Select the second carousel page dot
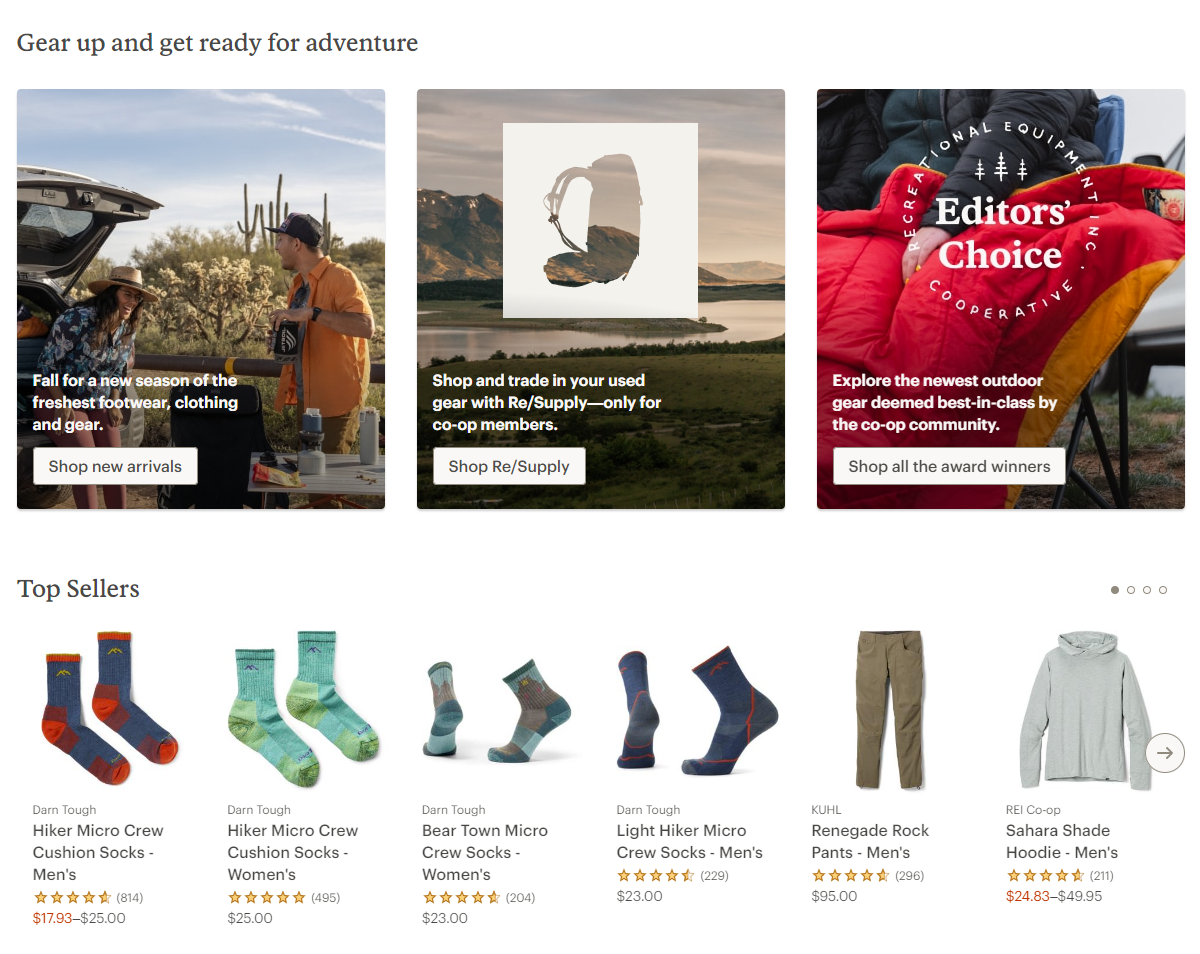 (1131, 590)
